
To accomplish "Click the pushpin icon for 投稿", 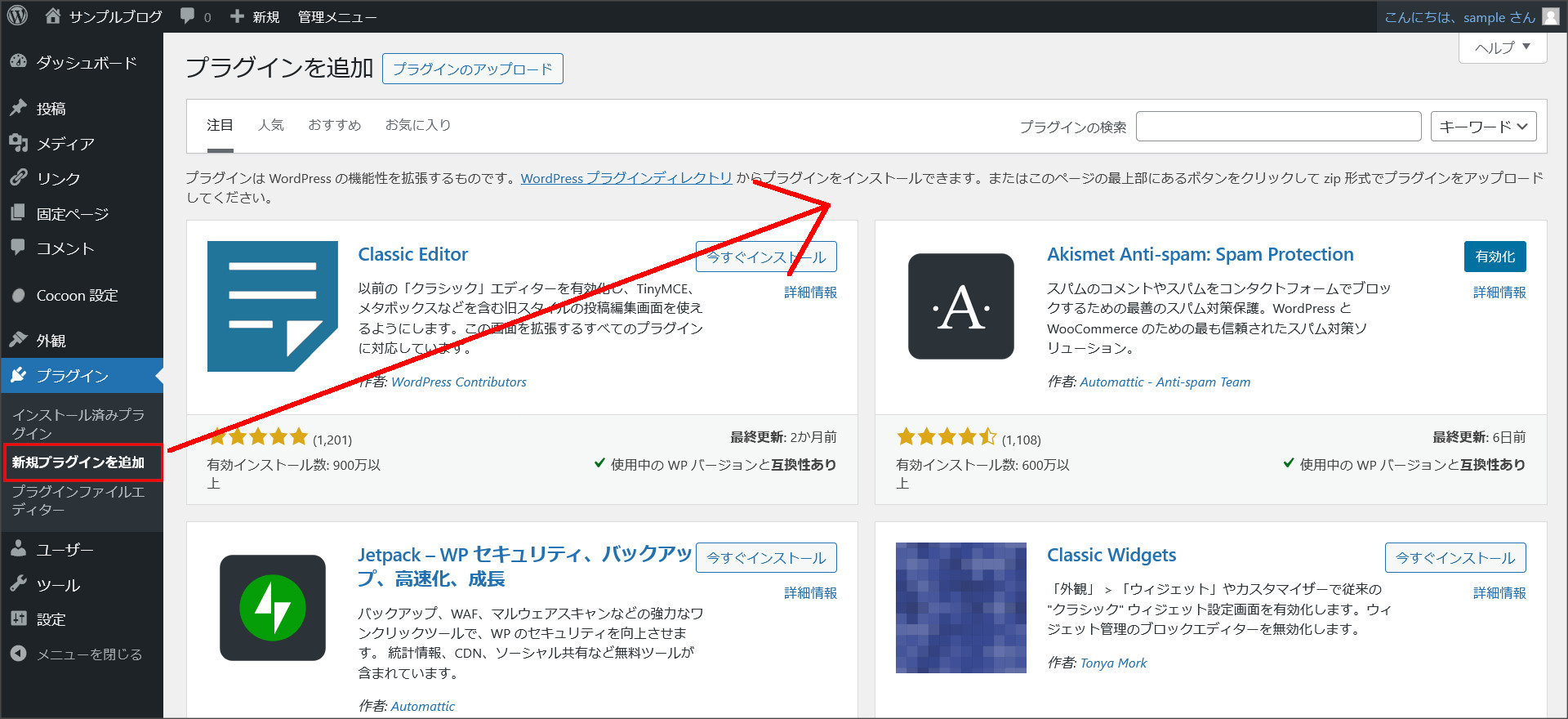I will point(18,108).
